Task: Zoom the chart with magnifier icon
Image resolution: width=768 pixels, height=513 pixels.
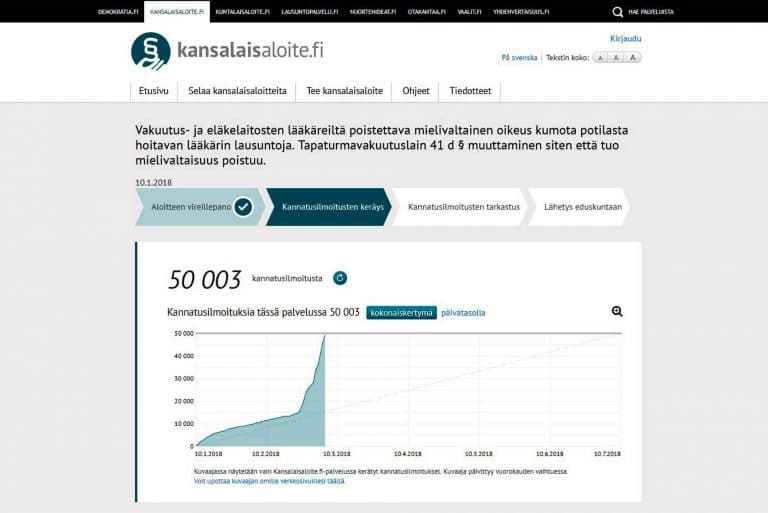Action: (617, 312)
